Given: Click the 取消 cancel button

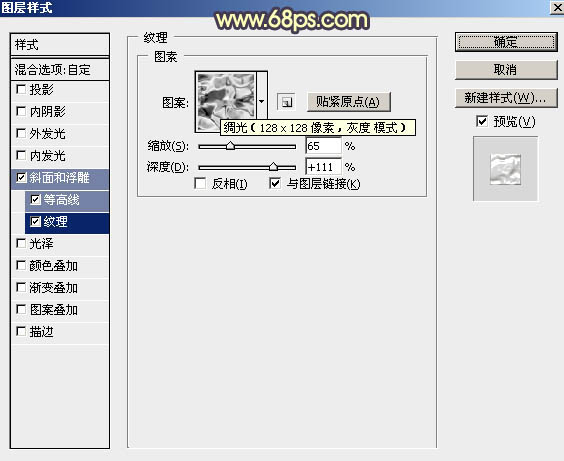Looking at the screenshot, I should coord(506,70).
